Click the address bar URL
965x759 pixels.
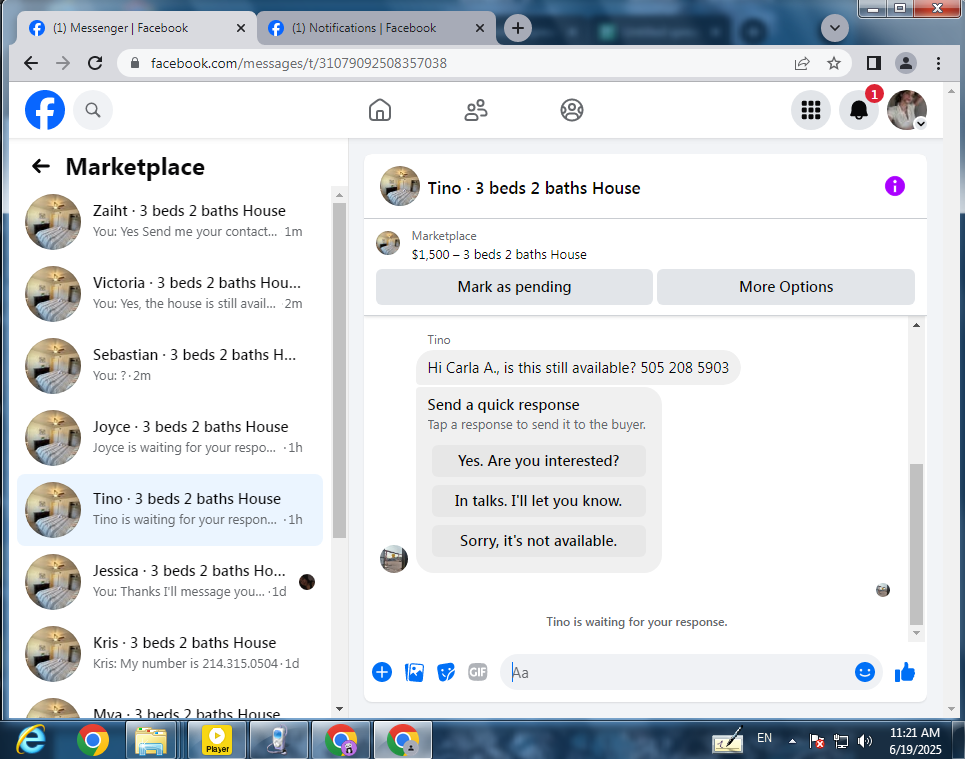[x=298, y=63]
